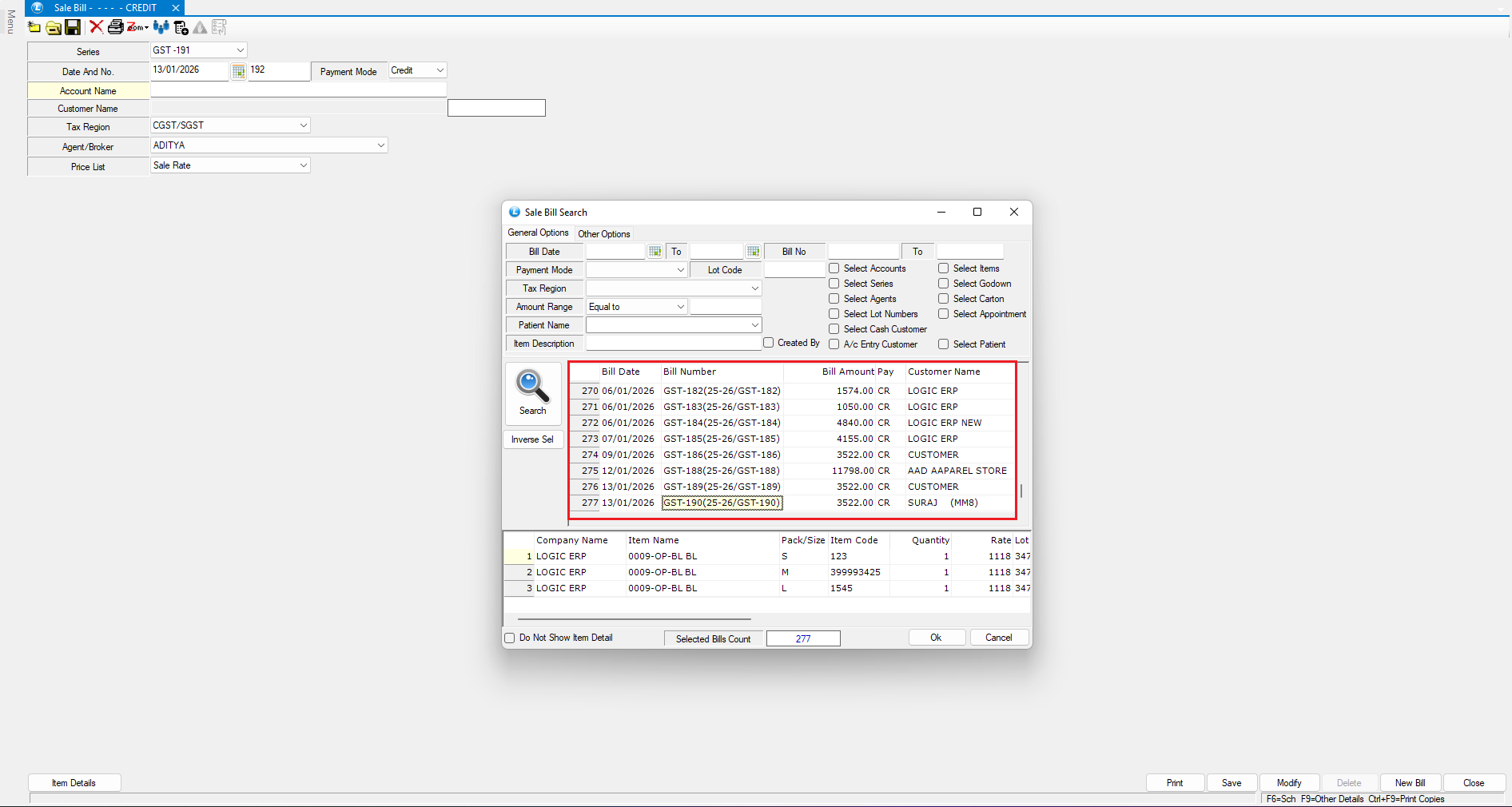Viewport: 1512px width, 807px height.
Task: Click the open folder toolbar icon
Action: point(54,27)
